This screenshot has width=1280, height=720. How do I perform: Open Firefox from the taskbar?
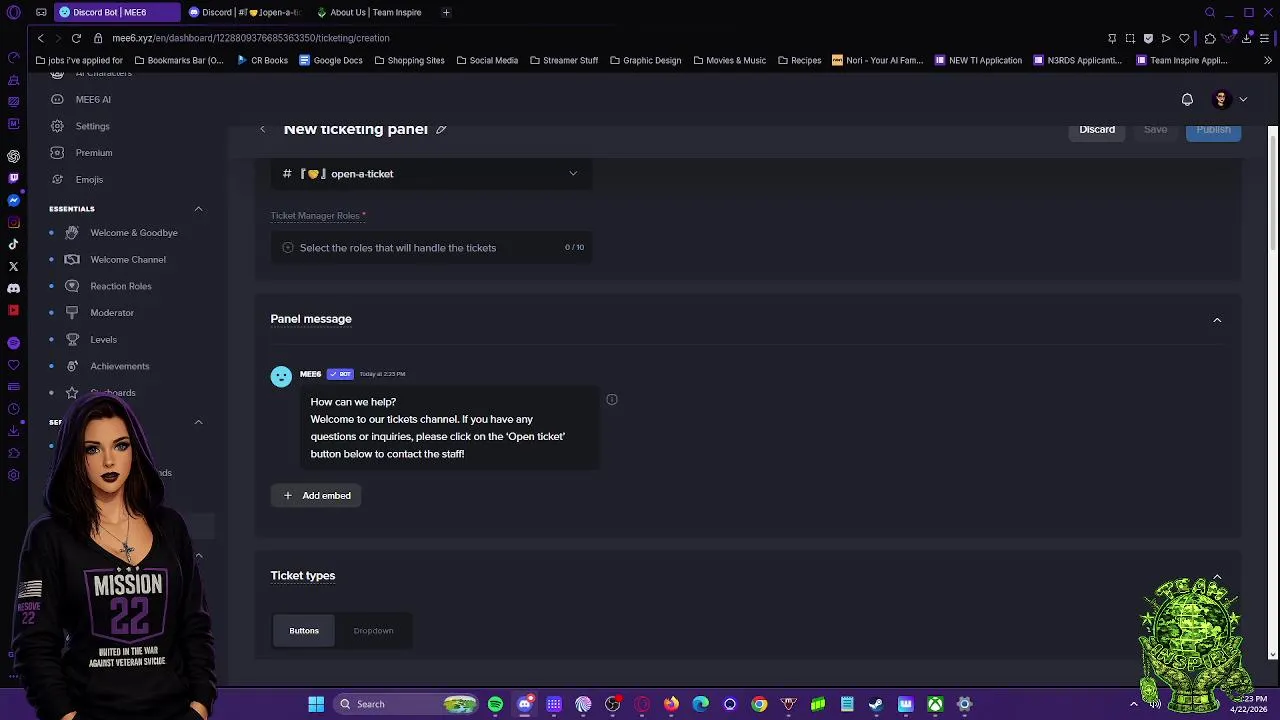[x=671, y=704]
